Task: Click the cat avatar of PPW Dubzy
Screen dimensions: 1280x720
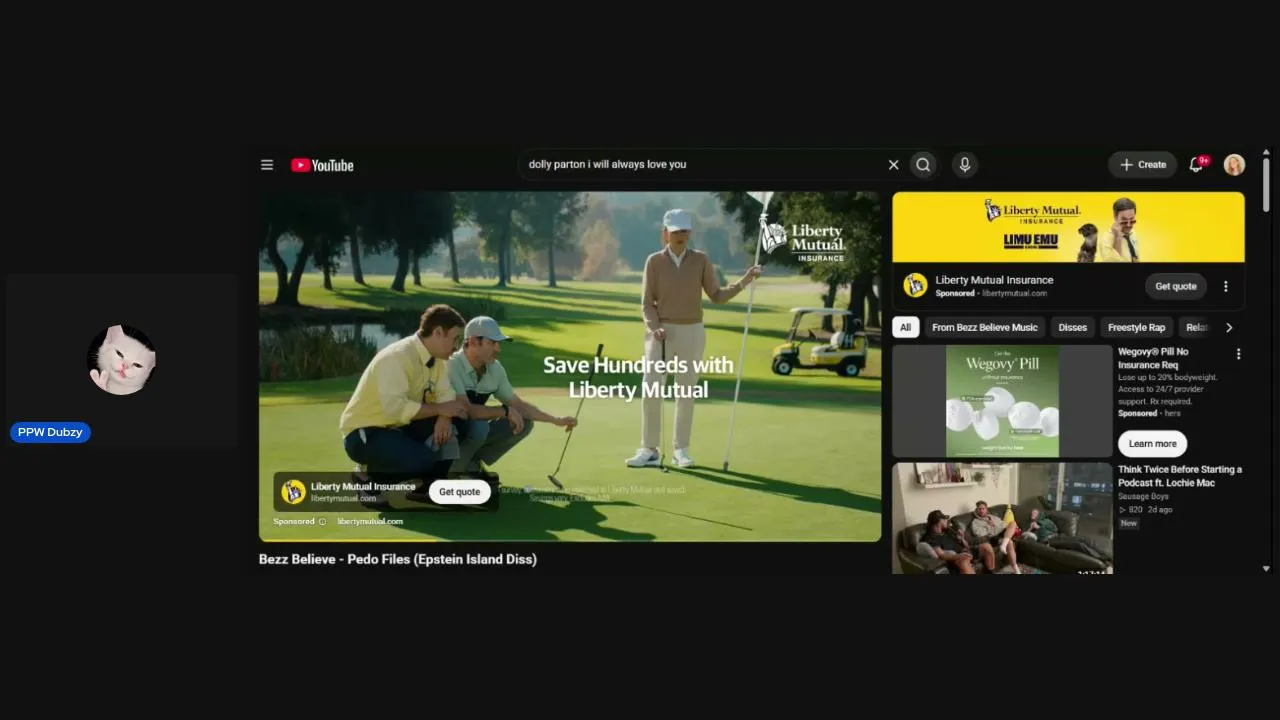Action: (122, 360)
